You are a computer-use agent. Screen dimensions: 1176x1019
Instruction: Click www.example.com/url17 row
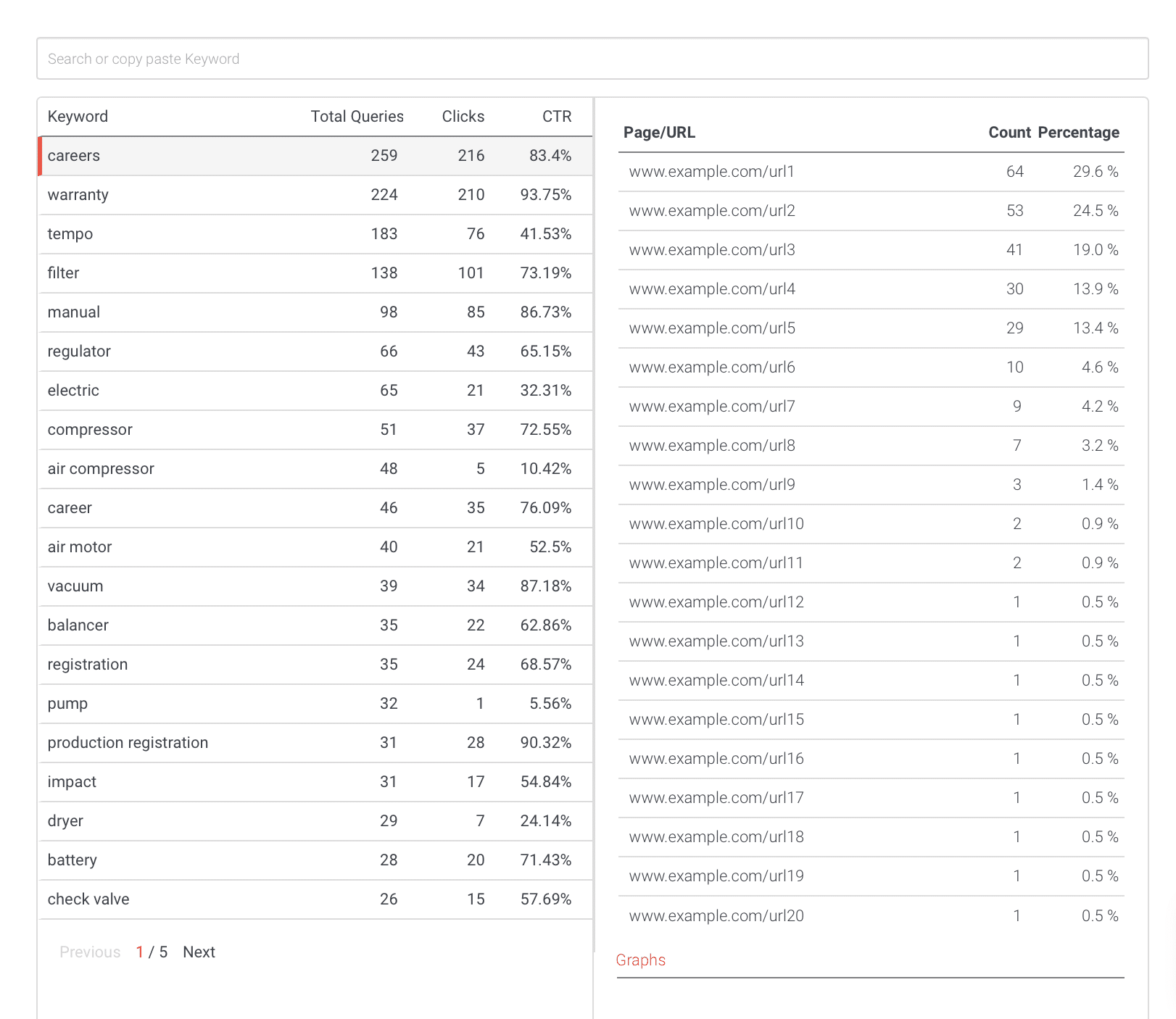coord(871,798)
